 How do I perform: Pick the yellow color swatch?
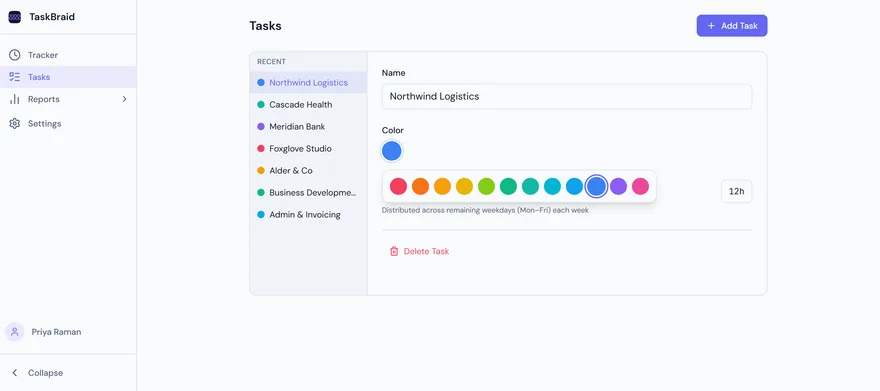pyautogui.click(x=464, y=186)
